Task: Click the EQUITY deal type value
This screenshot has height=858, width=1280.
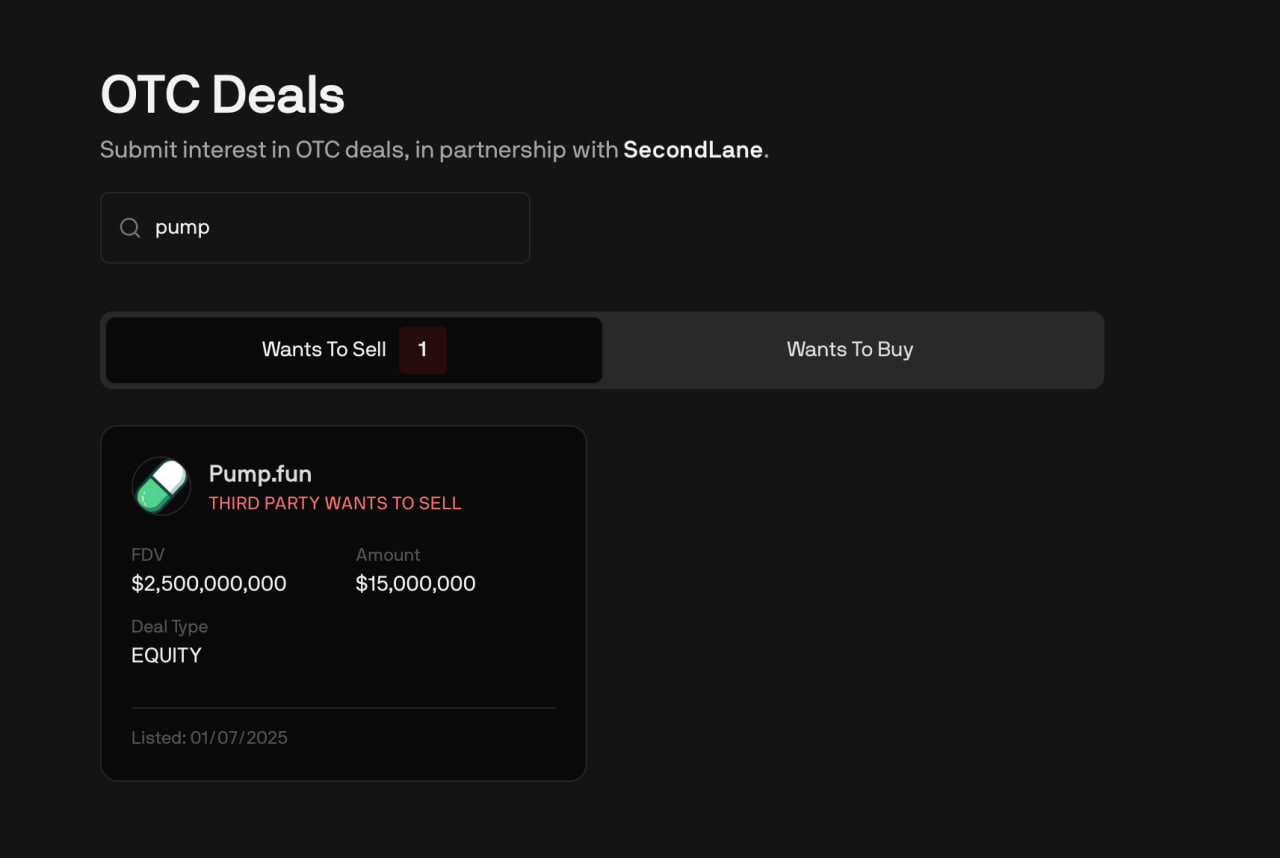Action: [x=166, y=655]
